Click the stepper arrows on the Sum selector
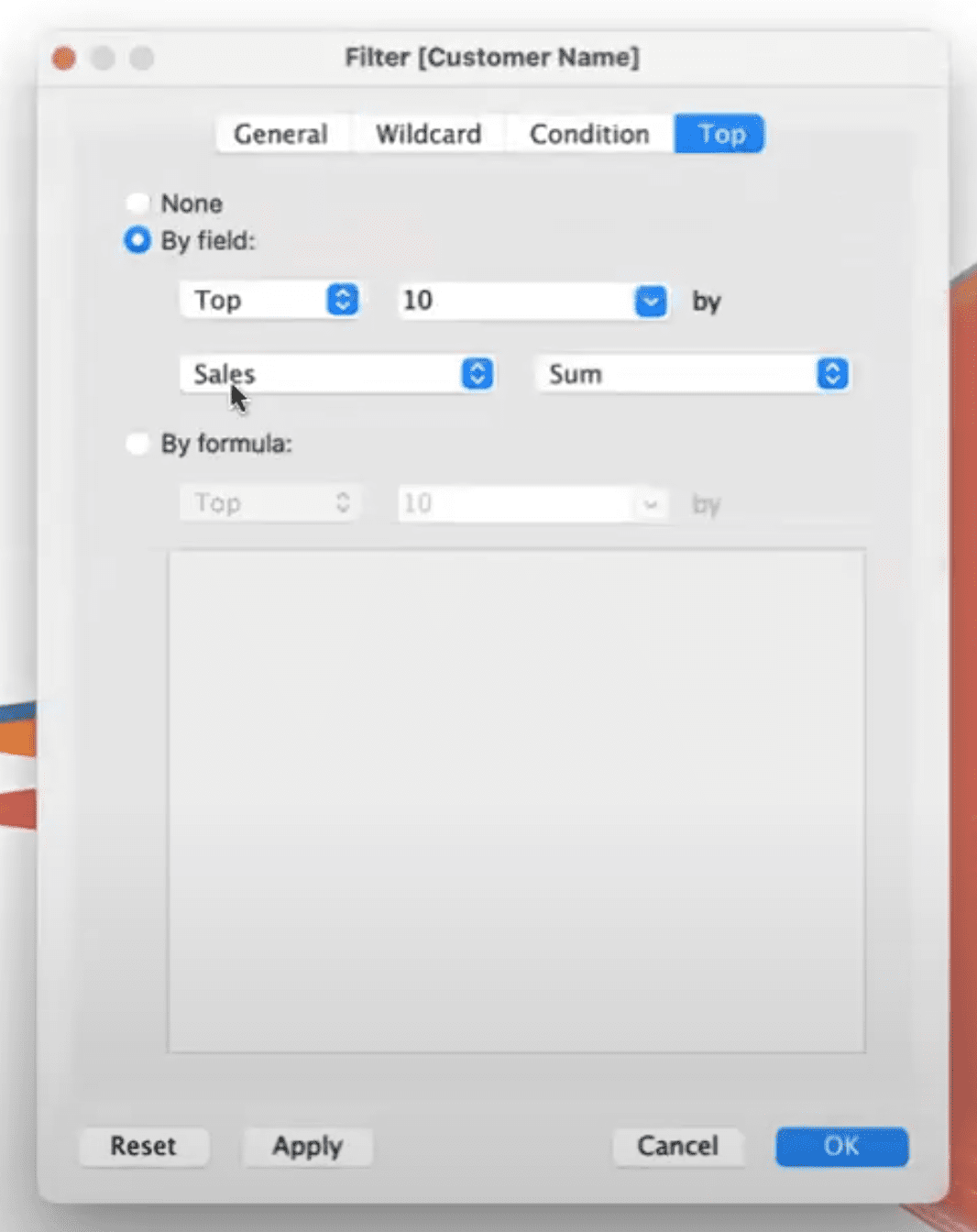977x1232 pixels. tap(831, 373)
